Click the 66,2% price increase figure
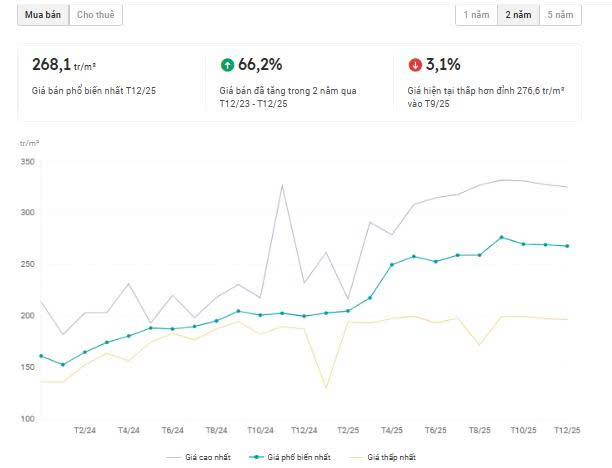Screen dimensions: 612x468 click(x=260, y=65)
